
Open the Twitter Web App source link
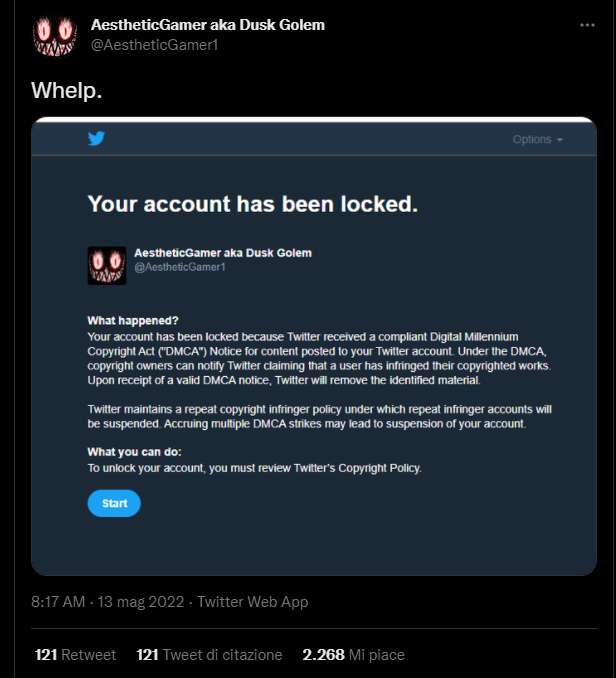(x=252, y=602)
